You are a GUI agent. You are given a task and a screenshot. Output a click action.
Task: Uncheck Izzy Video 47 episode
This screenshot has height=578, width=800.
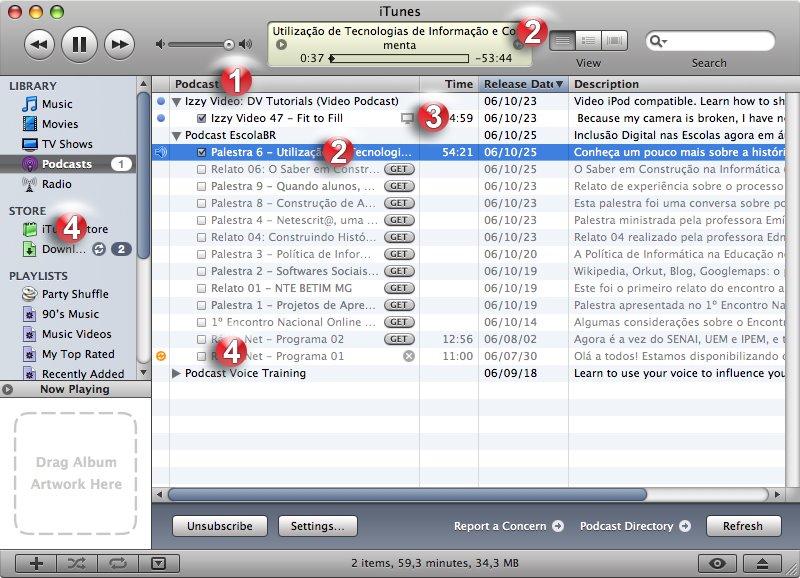[x=202, y=118]
